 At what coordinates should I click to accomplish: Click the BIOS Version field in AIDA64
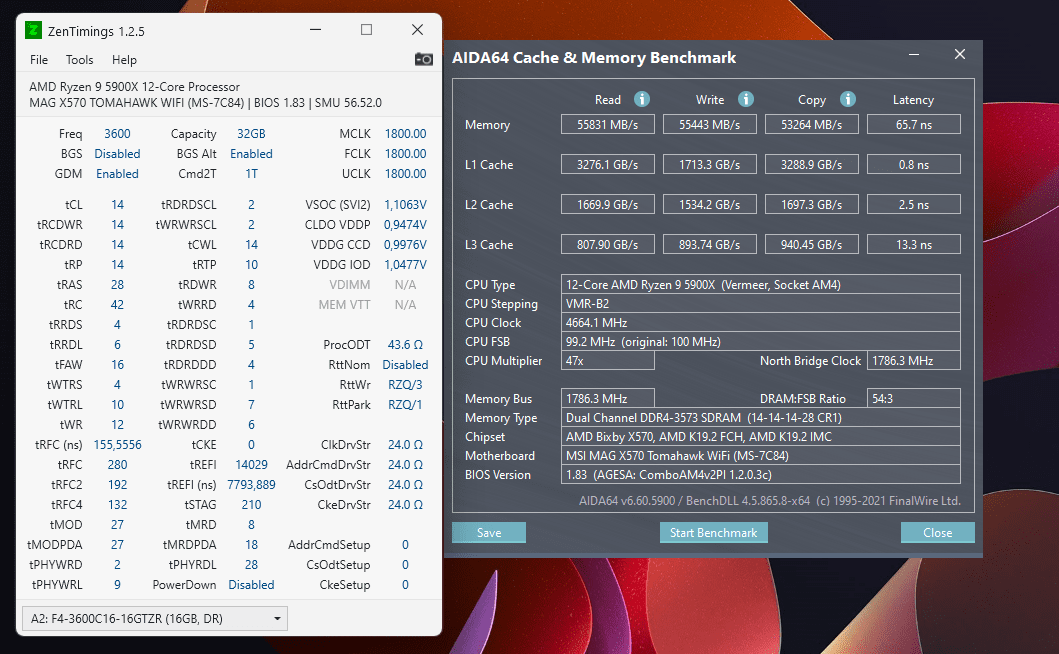click(x=760, y=474)
